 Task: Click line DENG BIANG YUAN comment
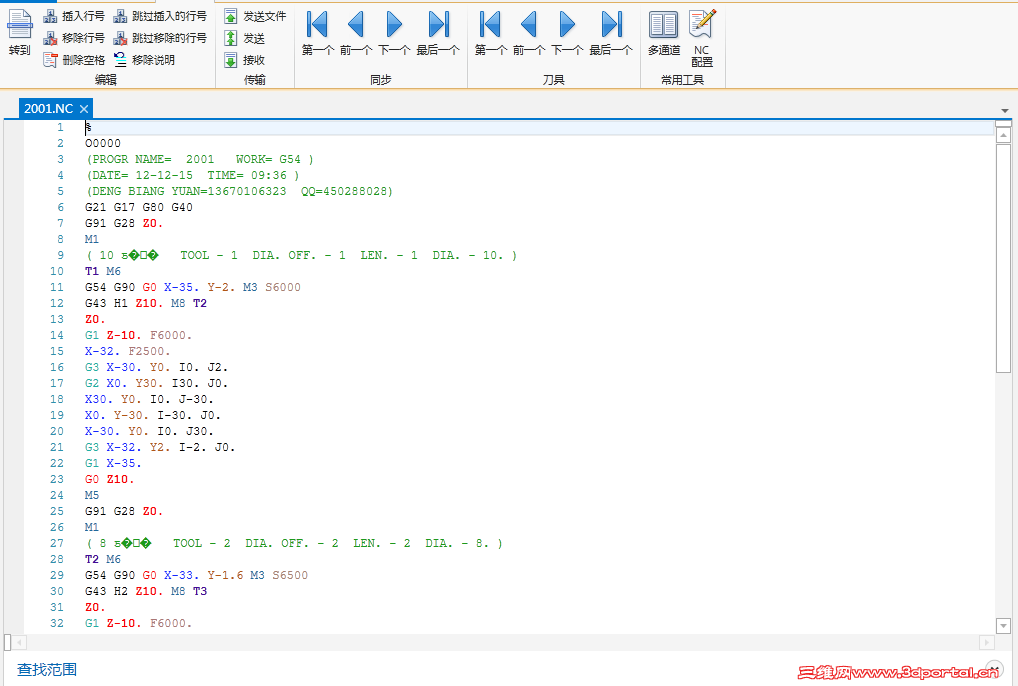(239, 191)
